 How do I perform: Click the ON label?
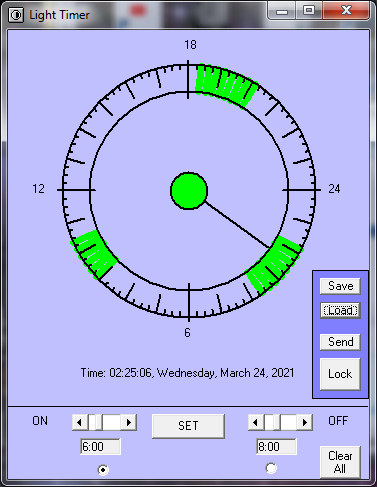click(40, 421)
